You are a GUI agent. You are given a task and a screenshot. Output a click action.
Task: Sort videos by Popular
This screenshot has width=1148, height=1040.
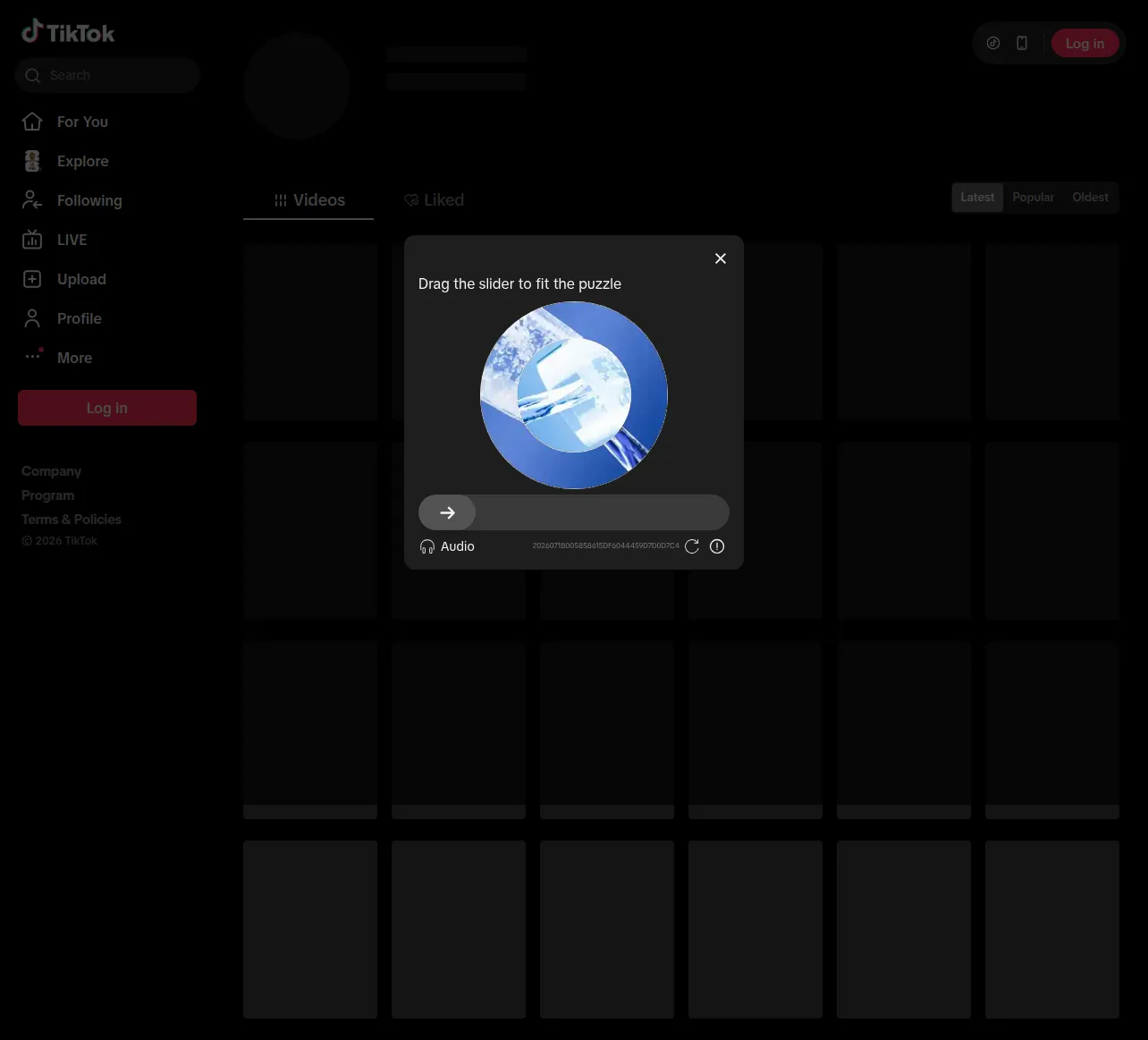(x=1033, y=197)
